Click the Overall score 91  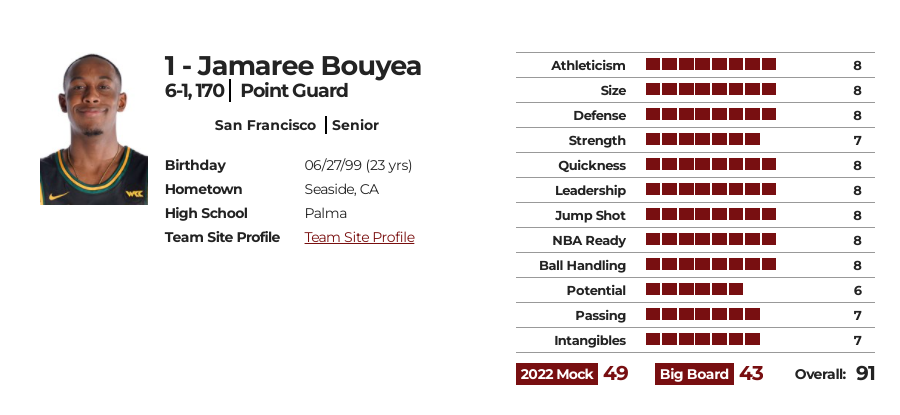(x=864, y=374)
